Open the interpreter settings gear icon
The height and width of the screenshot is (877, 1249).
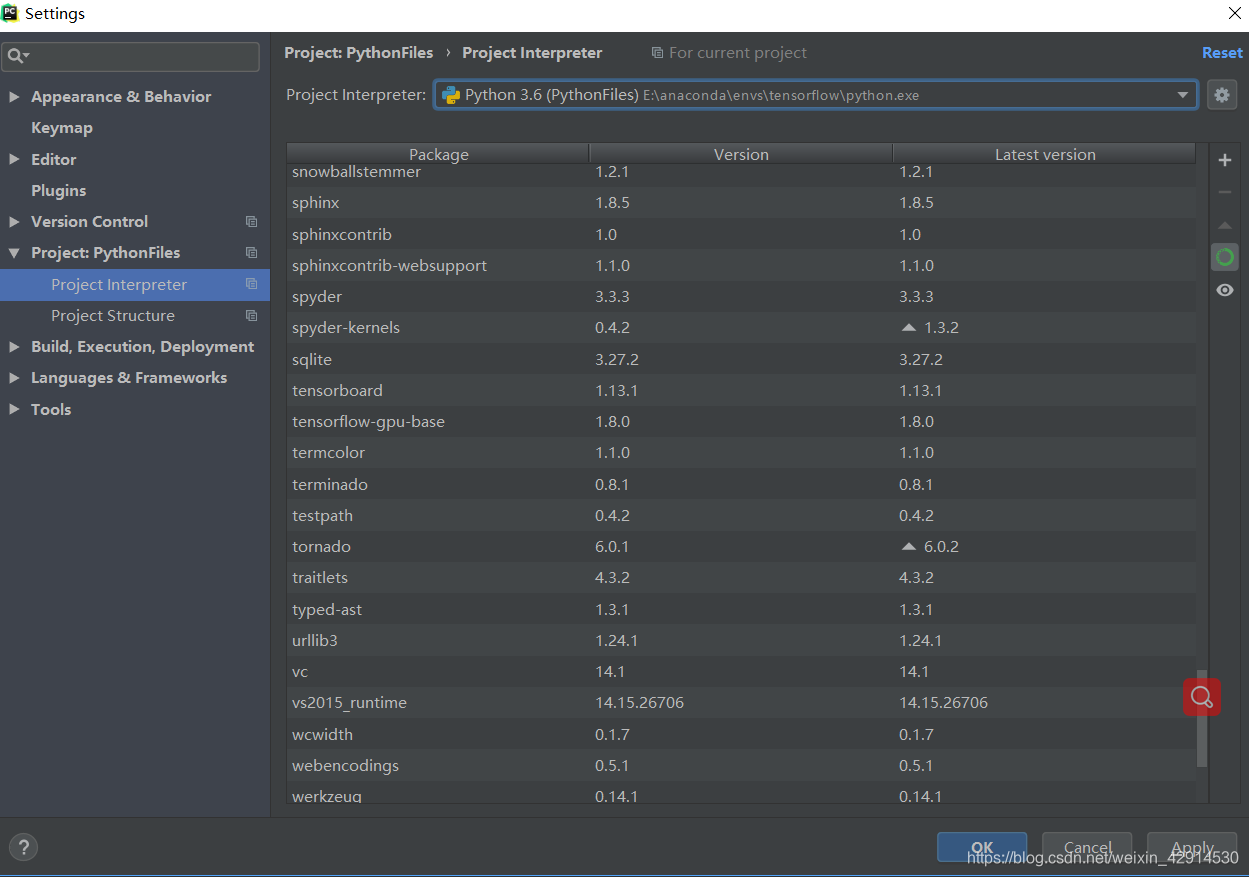pyautogui.click(x=1221, y=95)
